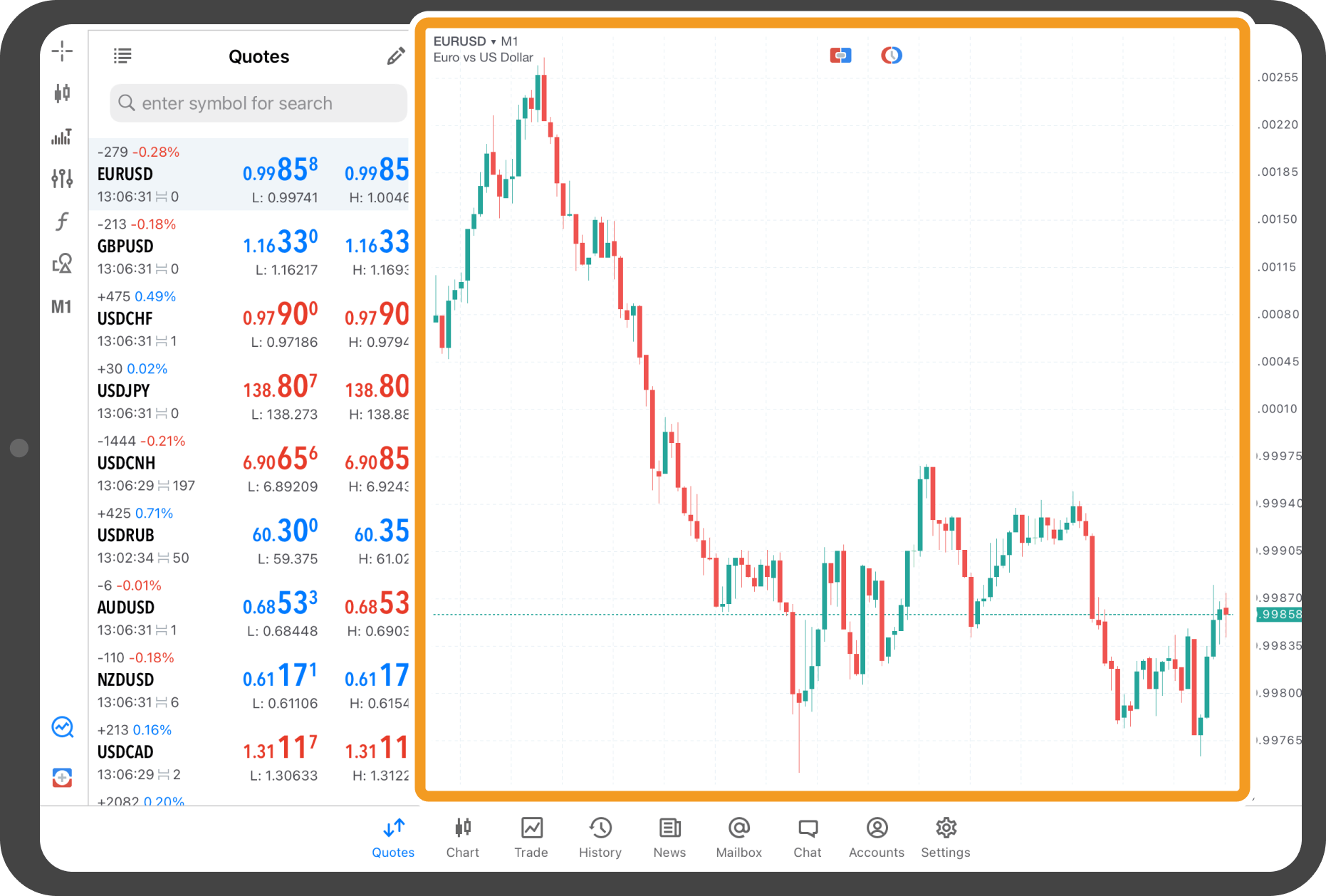Open the indicators icon in sidebar
1326x896 pixels.
point(62,136)
